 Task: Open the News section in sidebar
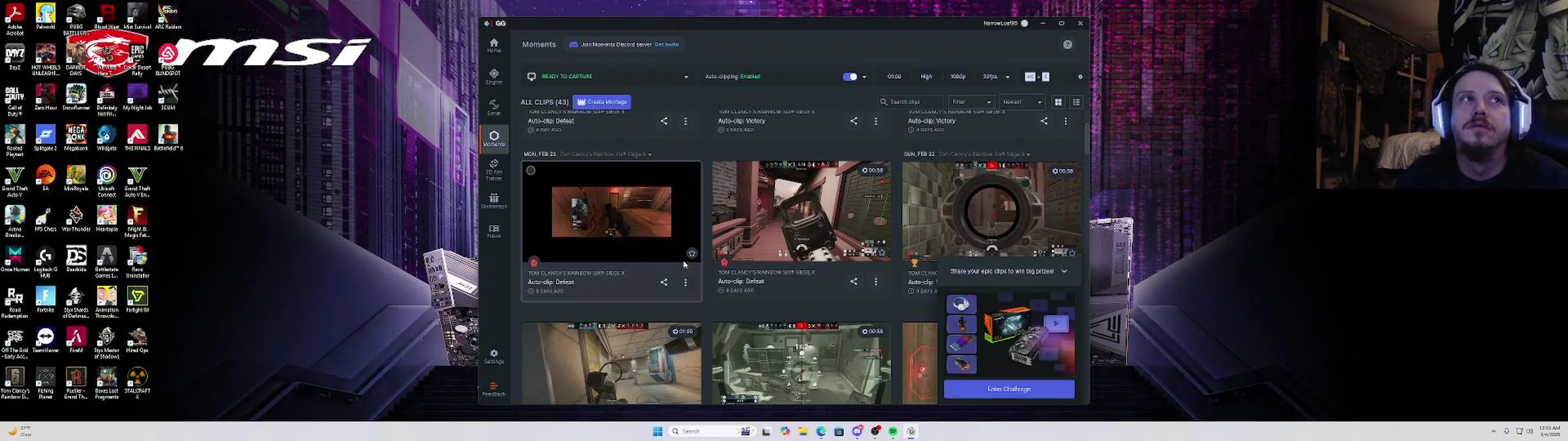click(494, 231)
